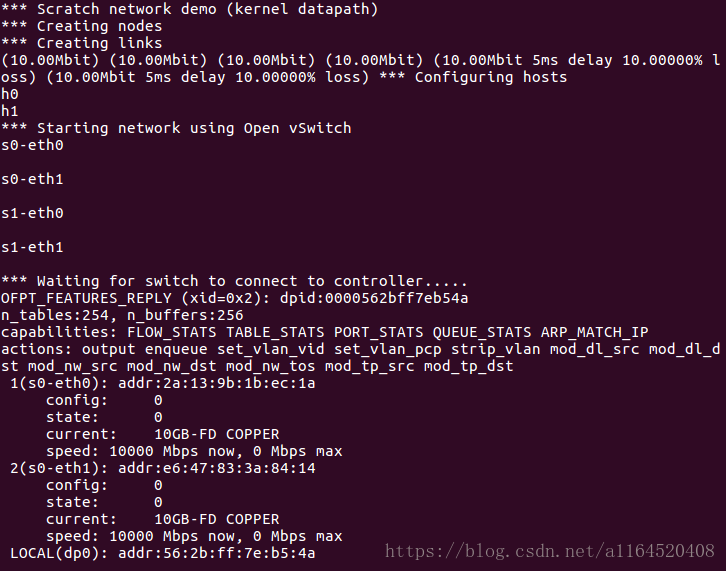Click the s0-eth0 interface line

(32, 145)
